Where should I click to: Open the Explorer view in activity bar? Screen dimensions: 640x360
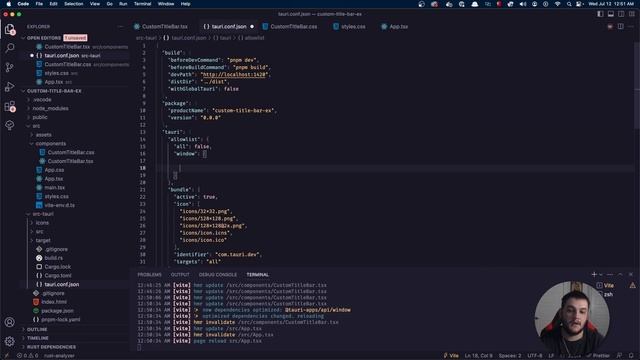point(9,29)
